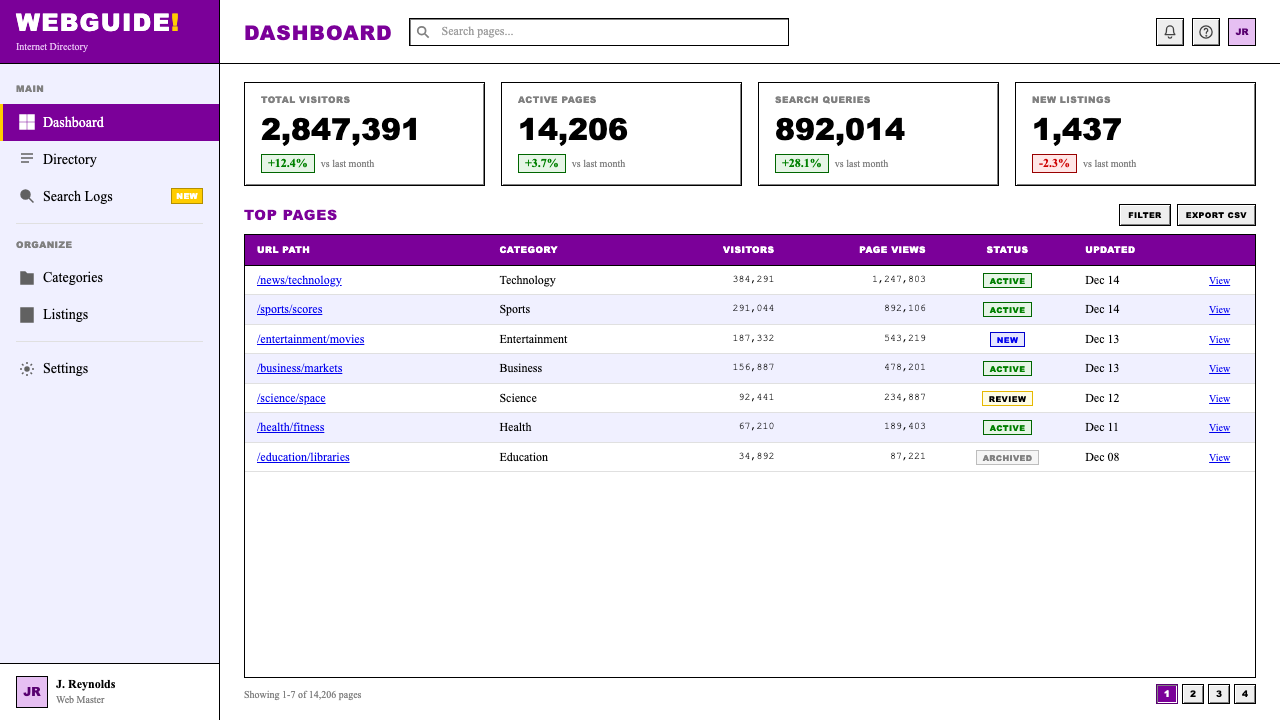Open Settings in the sidebar
The image size is (1280, 720).
[109, 368]
